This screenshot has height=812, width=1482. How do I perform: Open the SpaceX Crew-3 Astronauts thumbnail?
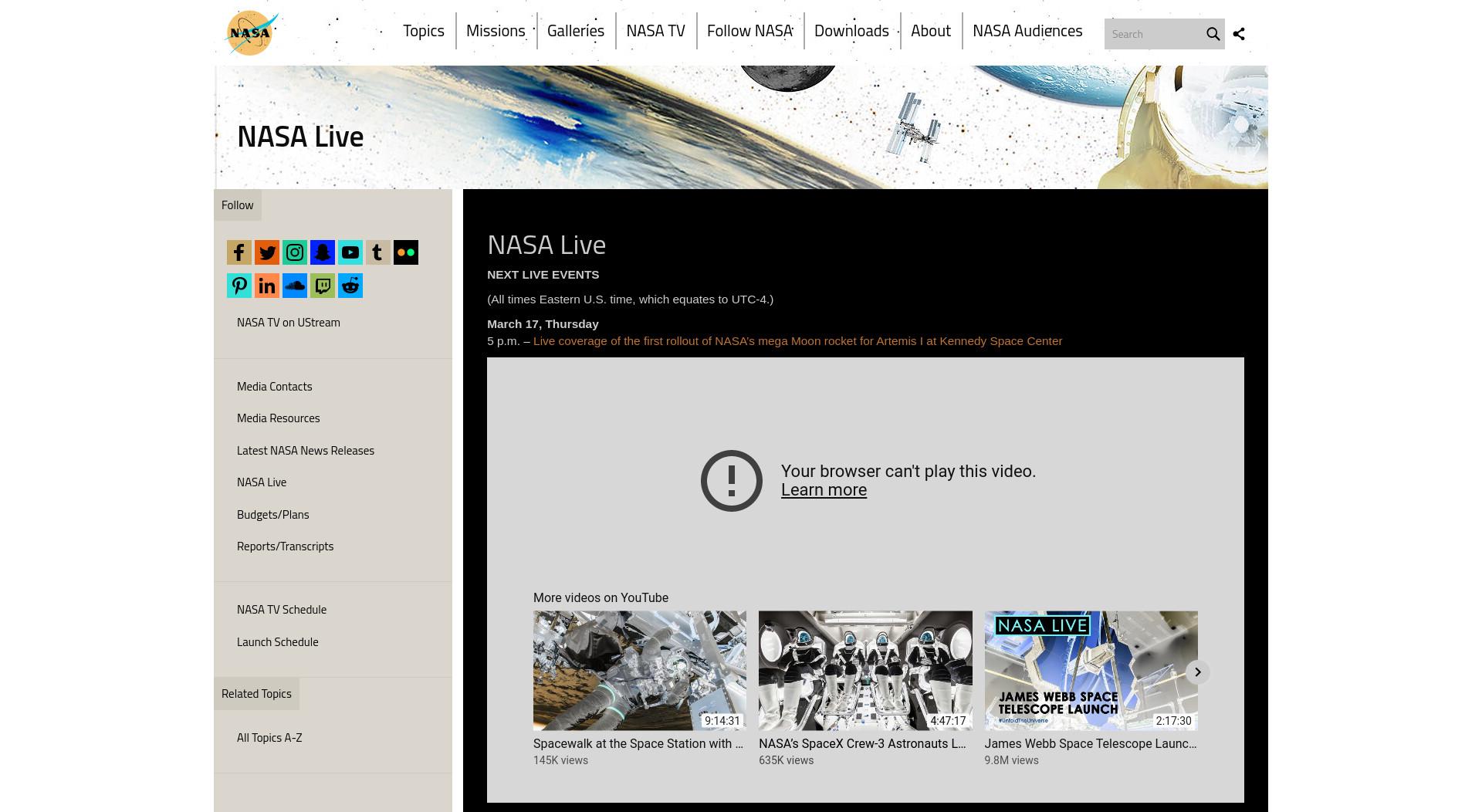(865, 671)
